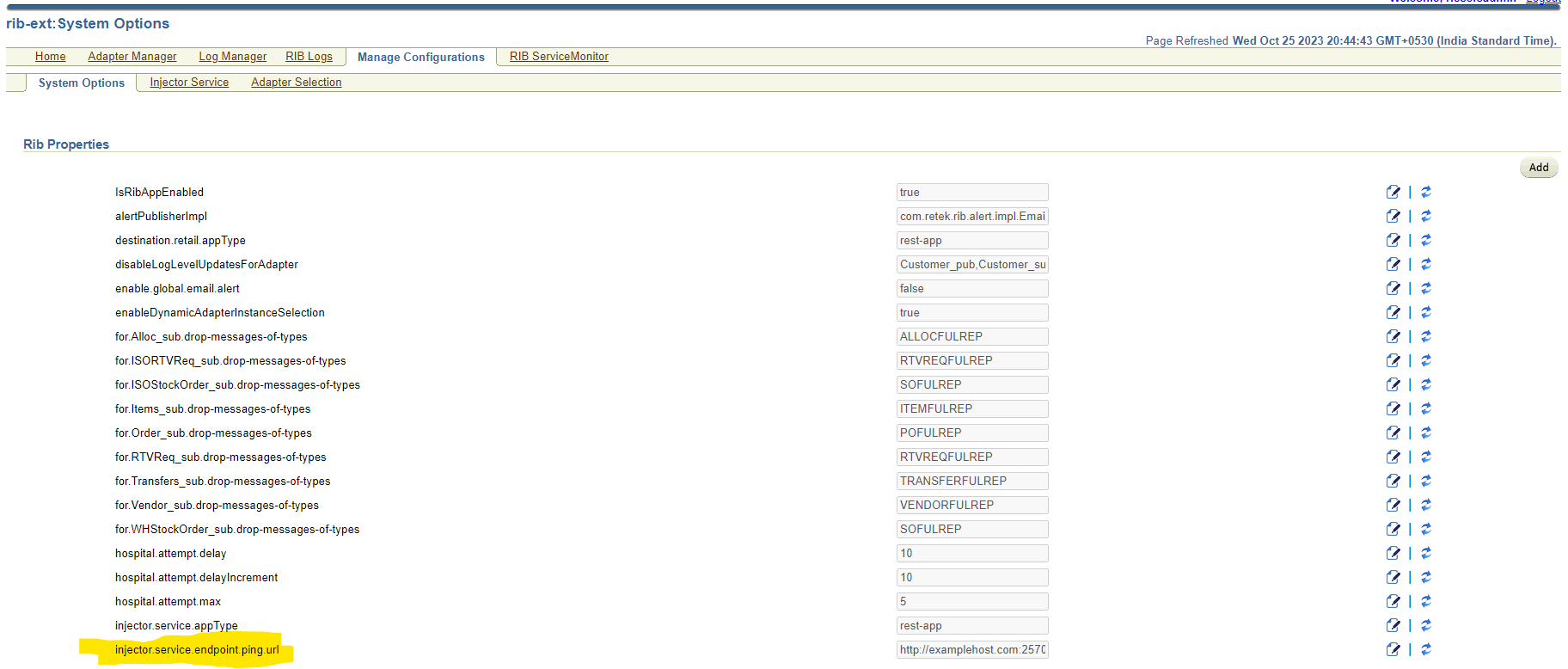Image resolution: width=1568 pixels, height=669 pixels.
Task: Click the ITEMFULREP value field
Action: (972, 408)
